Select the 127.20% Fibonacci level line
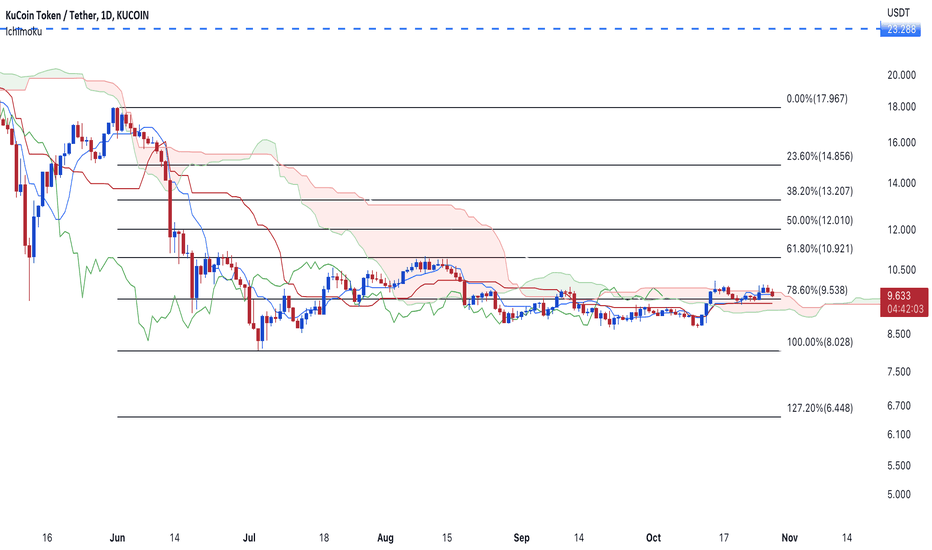Screen dimensions: 932x550 click(x=449, y=417)
